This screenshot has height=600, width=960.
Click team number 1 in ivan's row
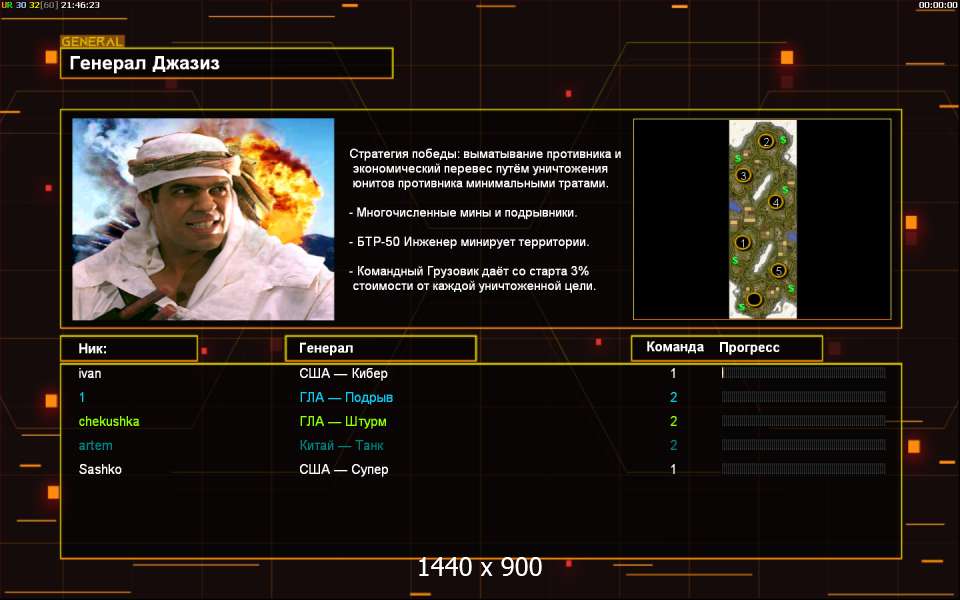[x=673, y=373]
